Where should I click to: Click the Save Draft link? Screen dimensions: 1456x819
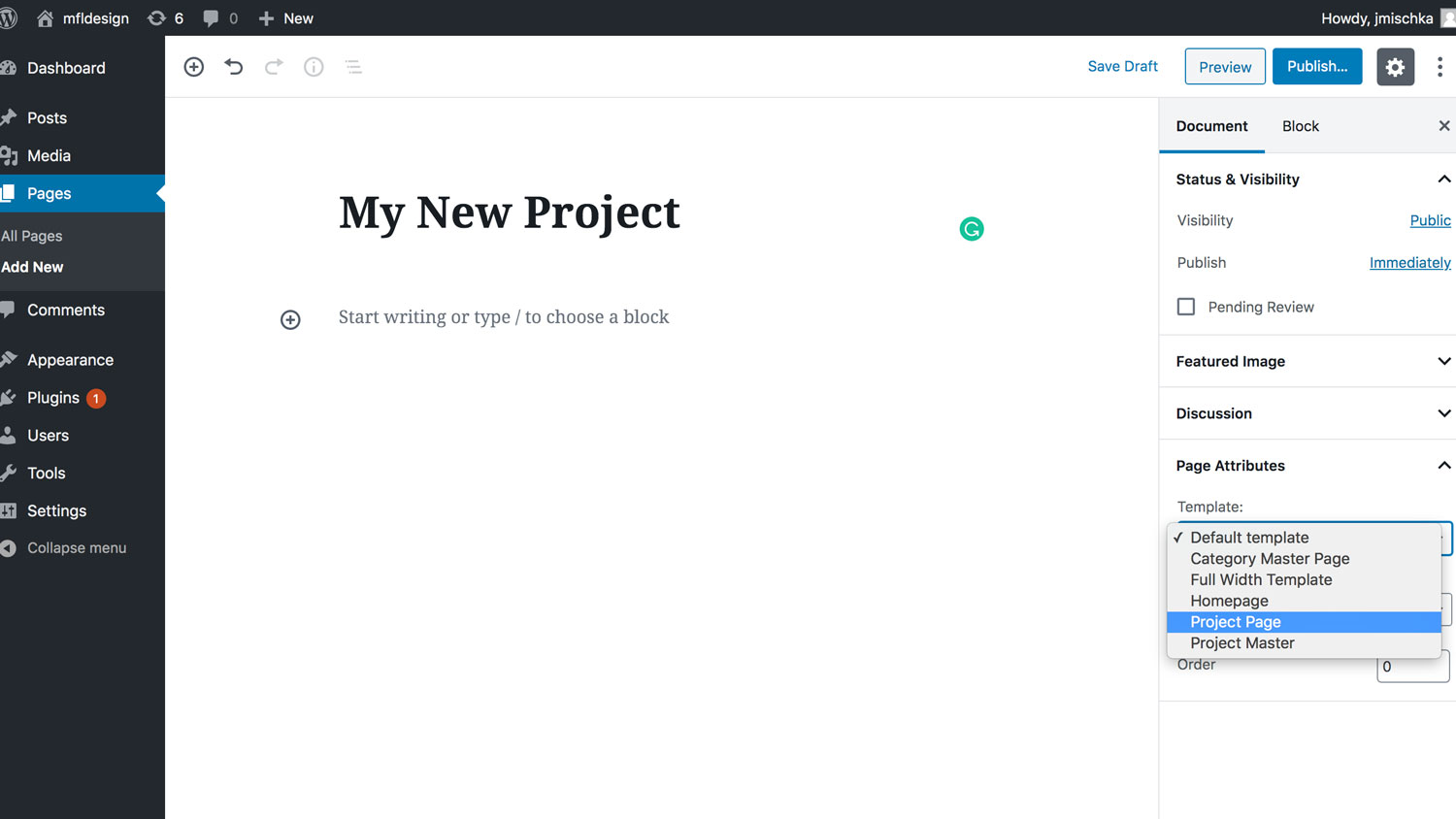click(1122, 66)
